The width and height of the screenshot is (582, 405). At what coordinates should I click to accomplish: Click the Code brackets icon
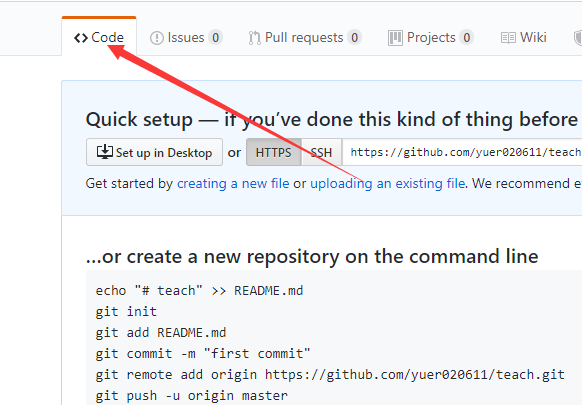click(x=81, y=38)
